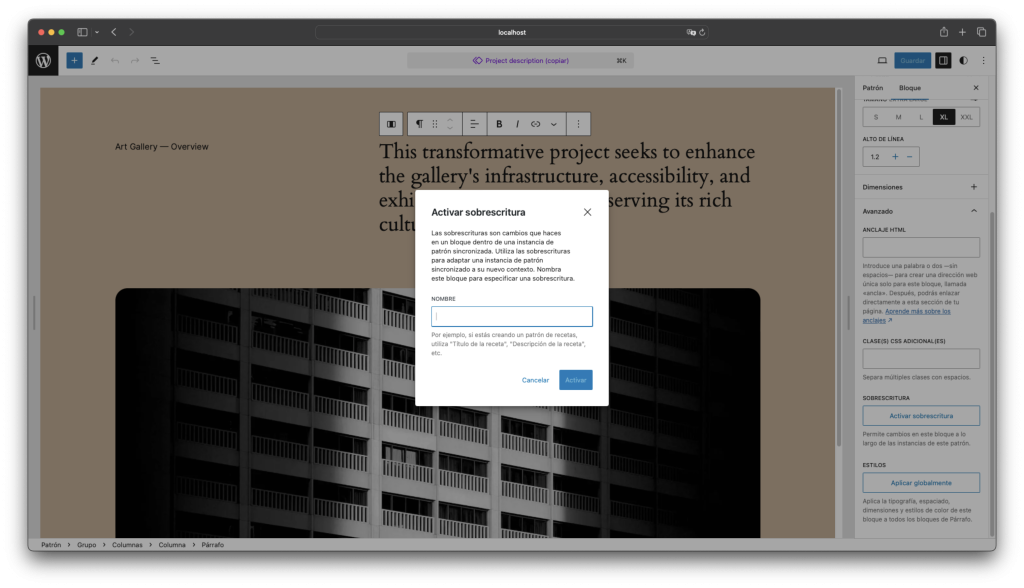Undo the last change

115,61
